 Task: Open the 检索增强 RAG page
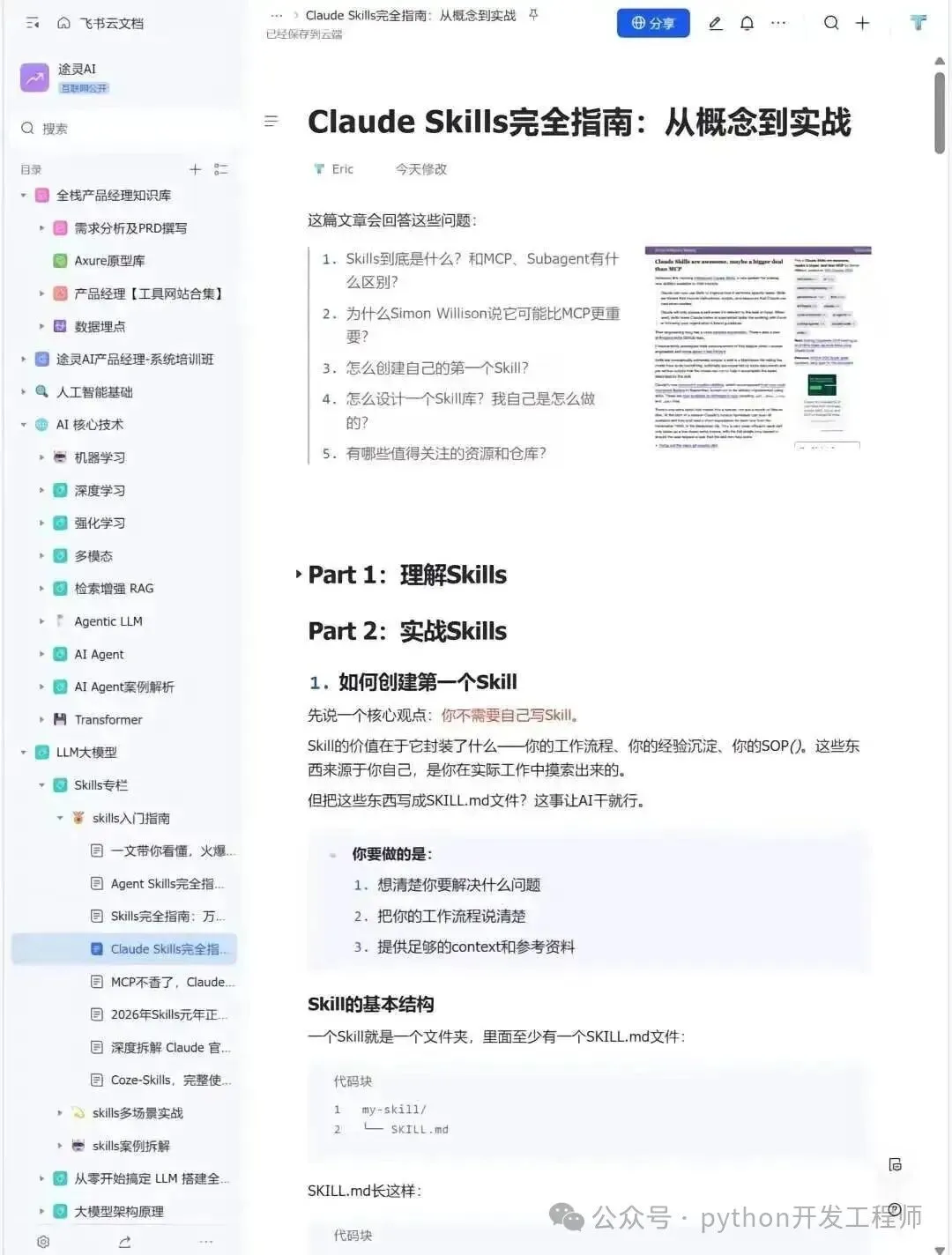click(x=114, y=589)
